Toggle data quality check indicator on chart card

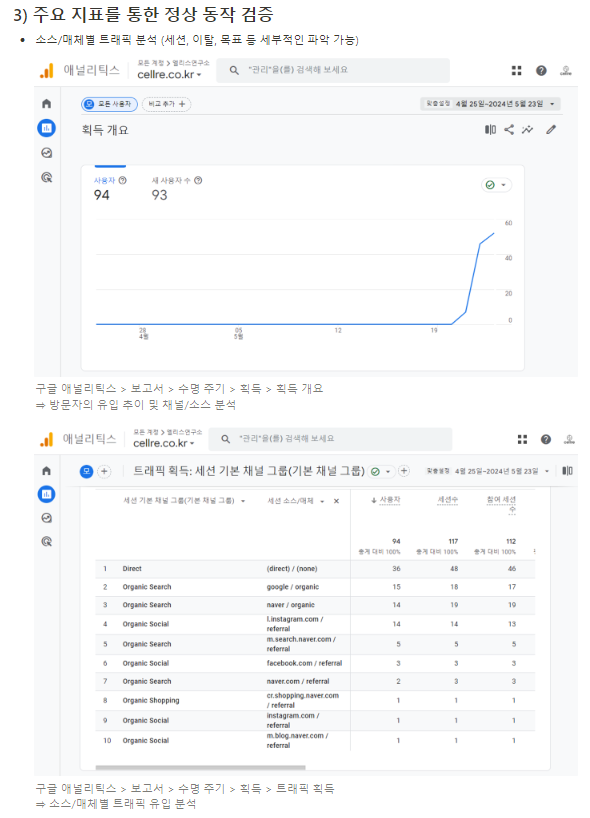click(x=496, y=185)
